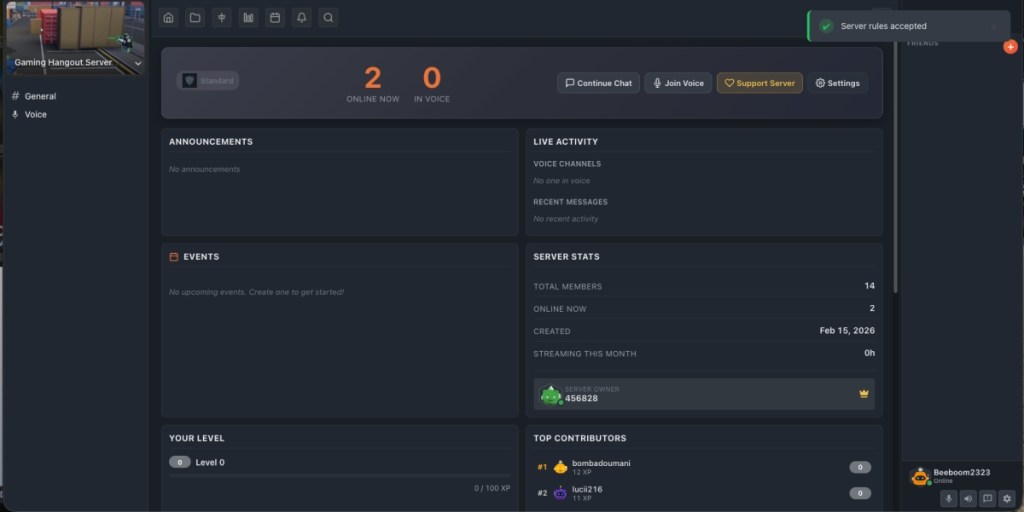Click the Announcements heading
Viewport: 1024px width, 512px height.
coord(211,142)
